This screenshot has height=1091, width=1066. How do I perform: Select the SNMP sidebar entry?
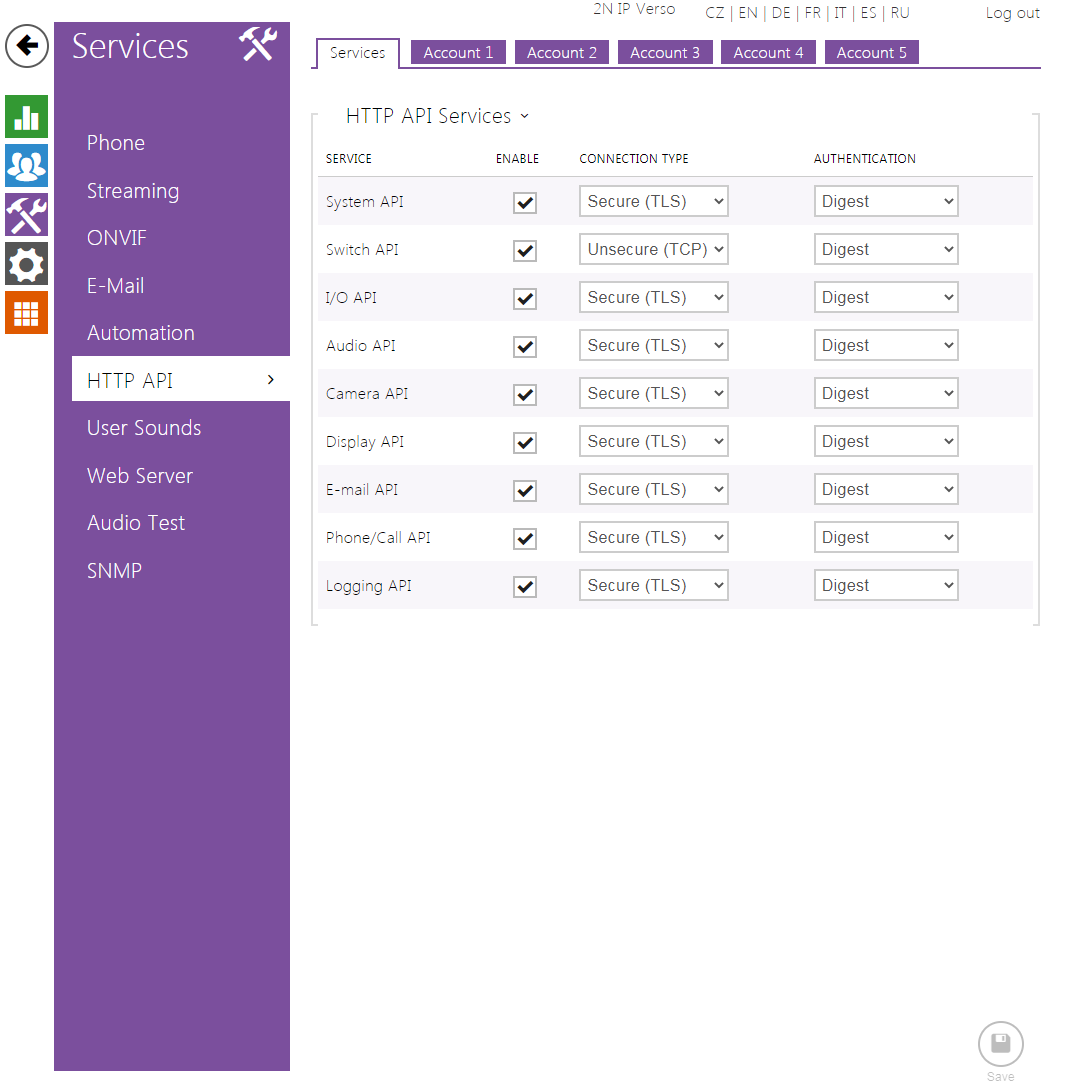(113, 570)
